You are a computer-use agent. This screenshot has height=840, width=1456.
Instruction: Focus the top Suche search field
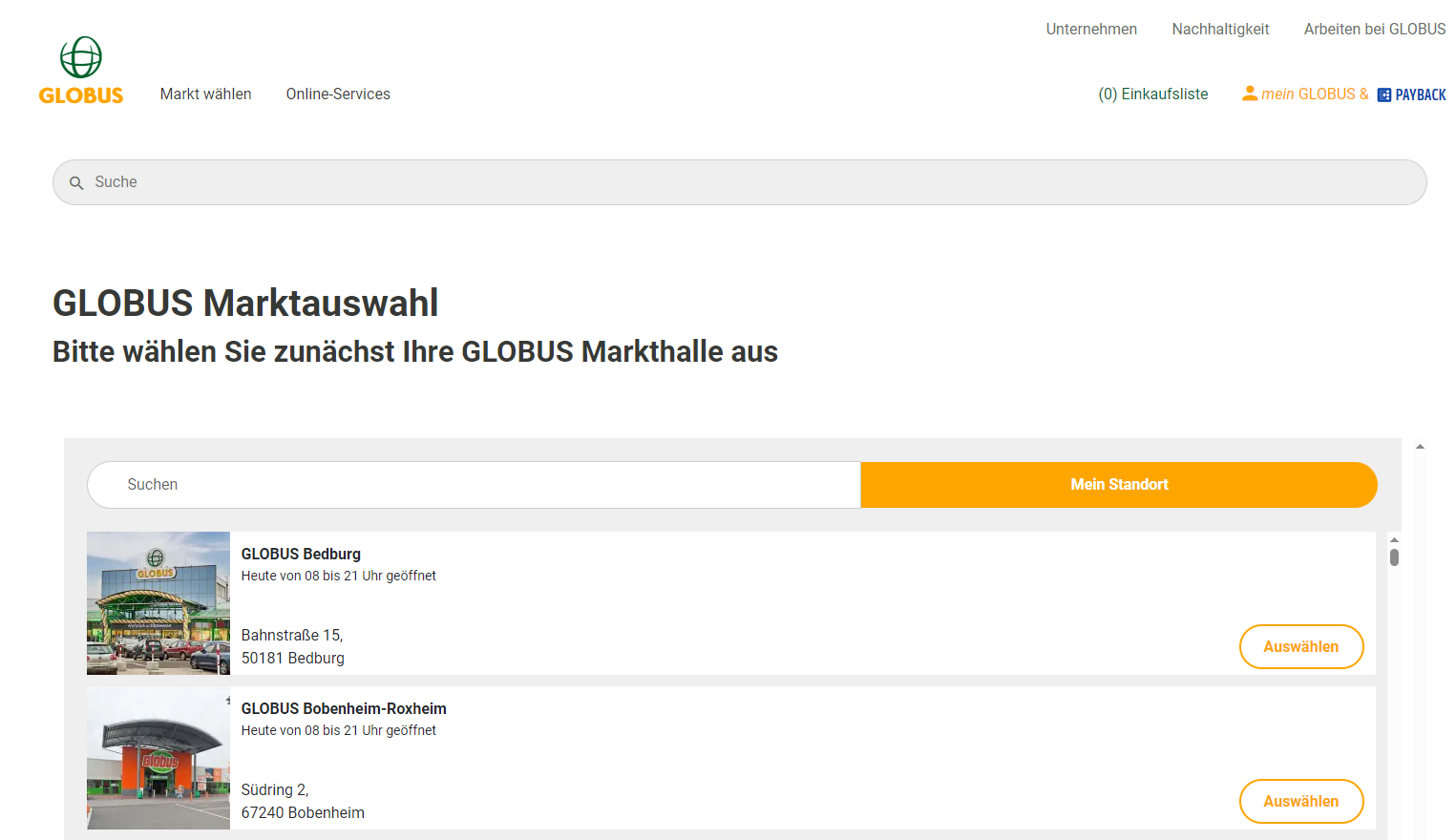click(x=740, y=182)
